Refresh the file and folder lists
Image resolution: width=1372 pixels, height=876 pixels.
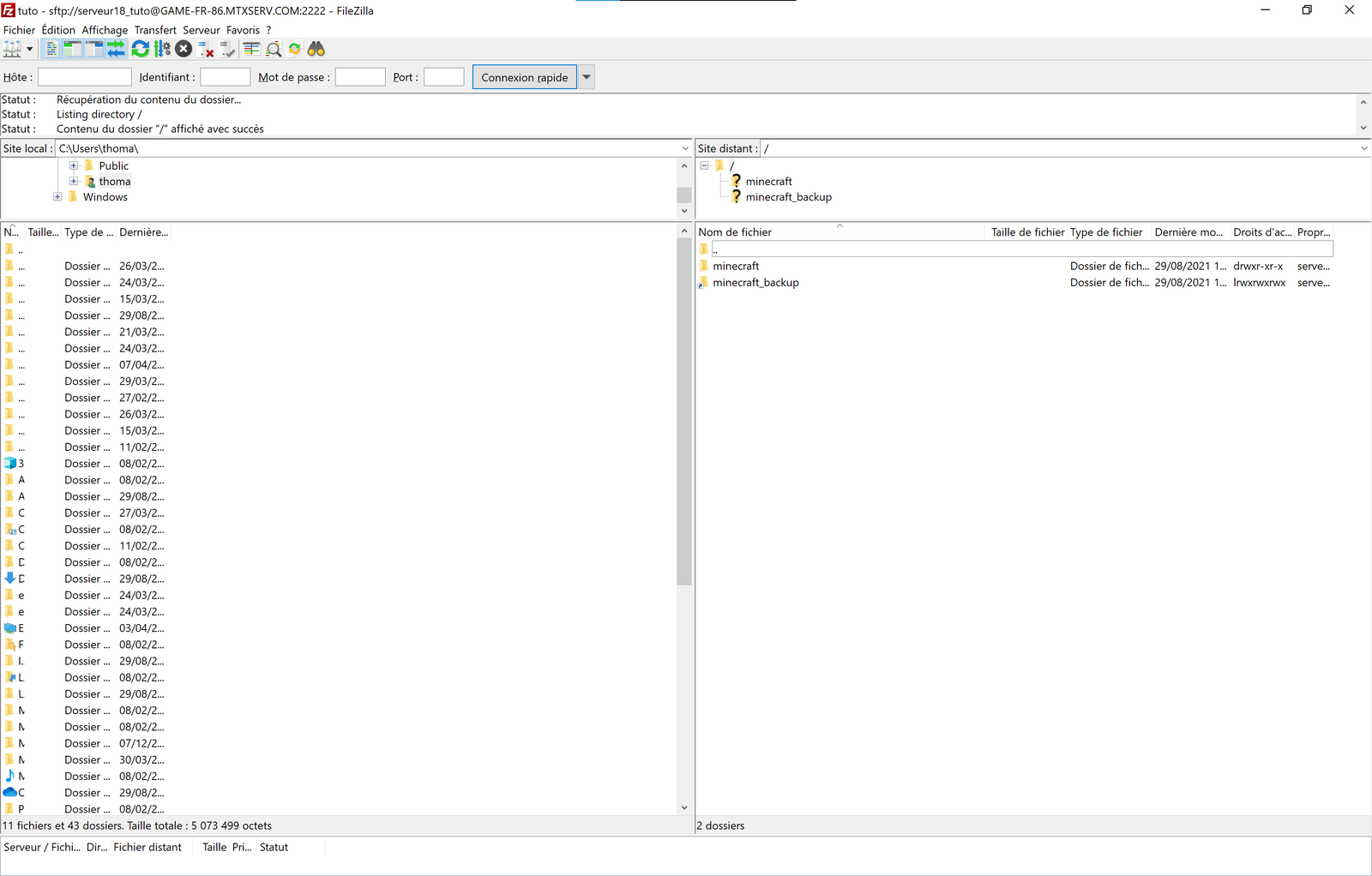pyautogui.click(x=141, y=49)
